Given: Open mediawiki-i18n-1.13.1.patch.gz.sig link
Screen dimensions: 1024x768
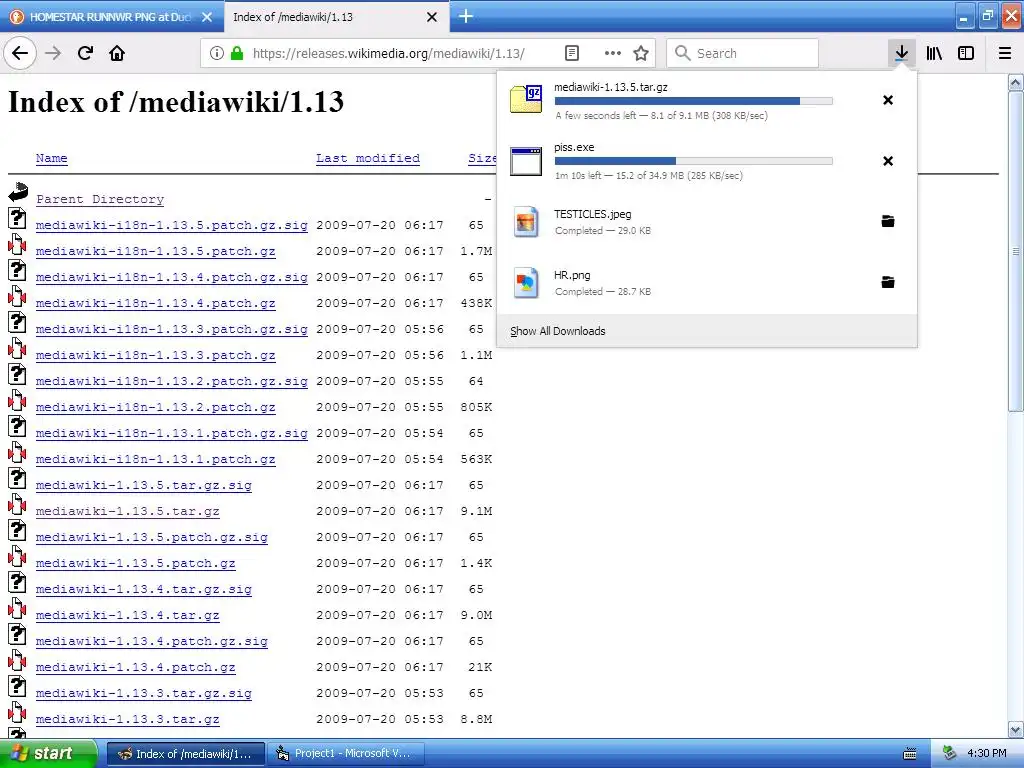Looking at the screenshot, I should click(172, 434).
